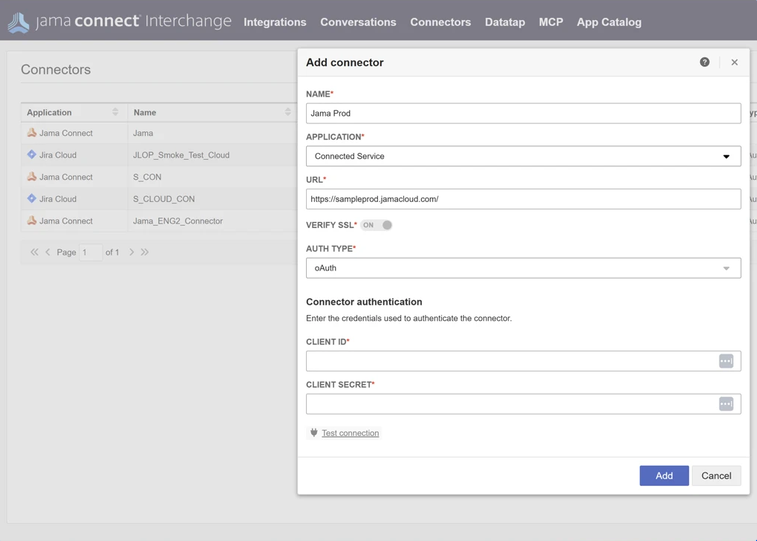757x541 pixels.
Task: Click the Jama Connect icon in Jama row
Action: click(x=32, y=133)
